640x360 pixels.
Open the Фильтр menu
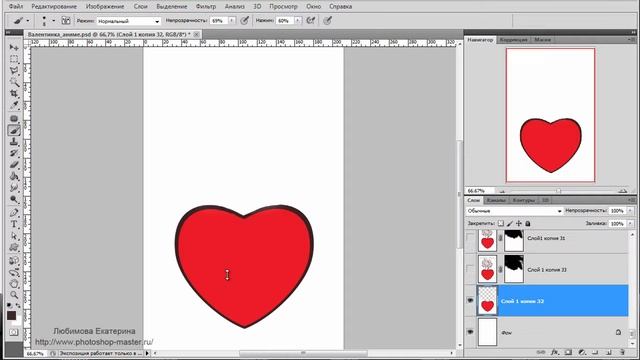[x=206, y=7]
